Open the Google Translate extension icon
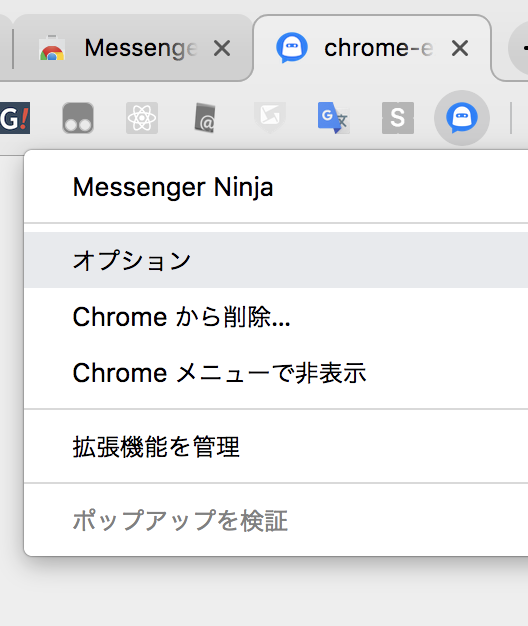528x626 pixels. point(333,118)
